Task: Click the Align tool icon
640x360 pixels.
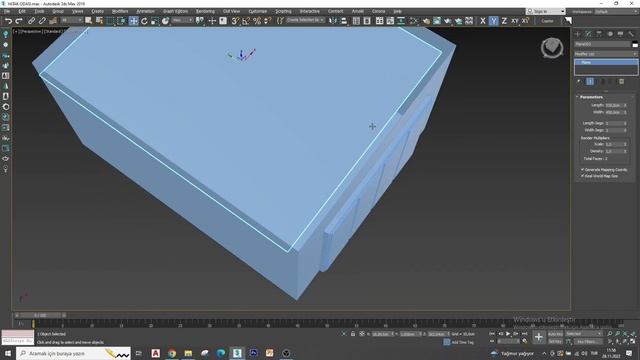Action: [x=344, y=21]
